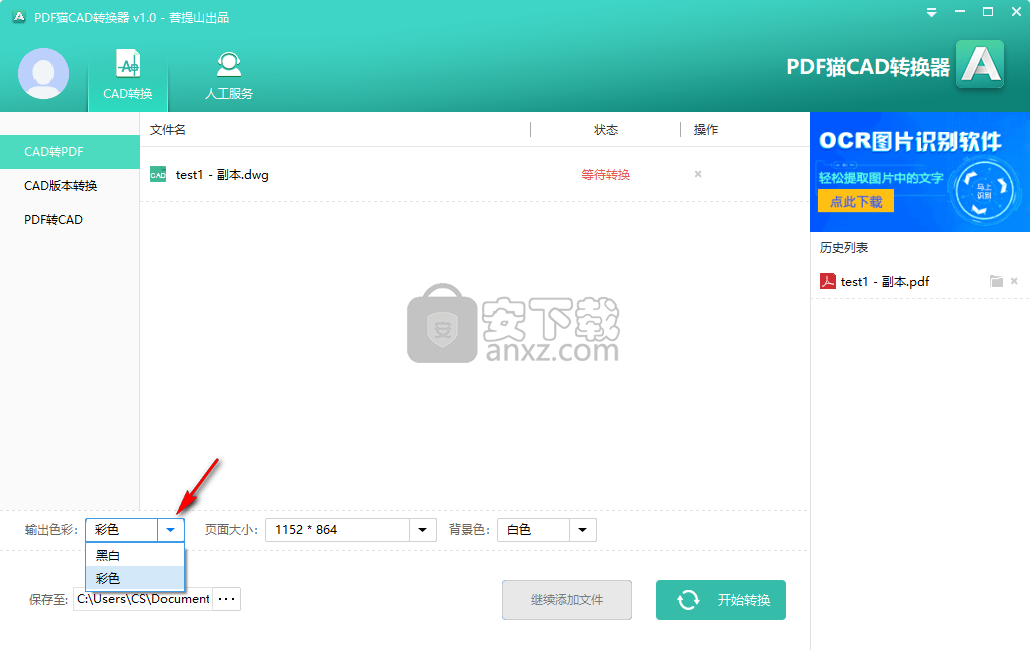
Task: Open the CAD转换 tab
Action: point(128,75)
